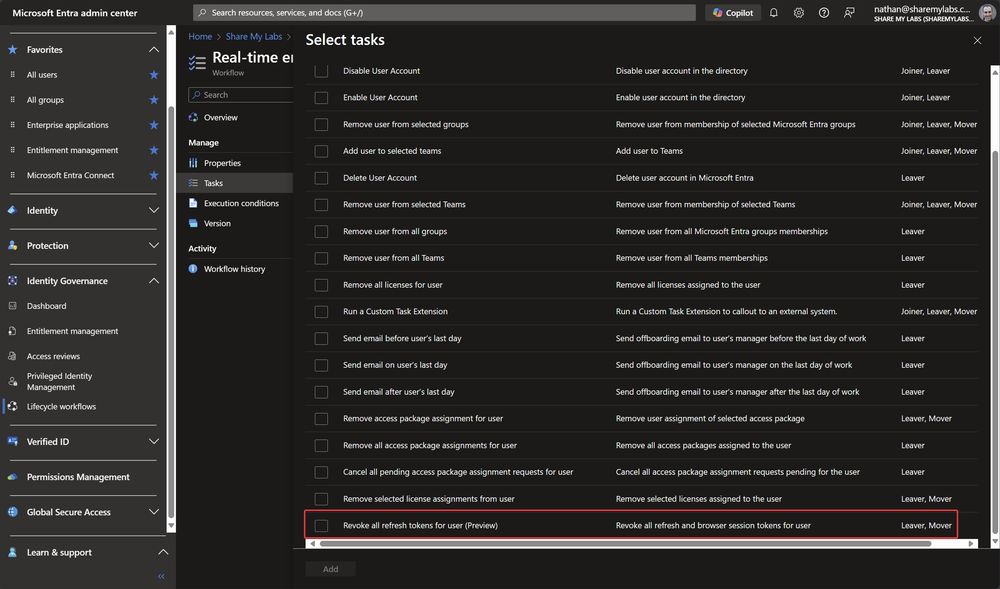Click the Workflow history info icon
The image size is (1000, 589).
click(x=193, y=269)
